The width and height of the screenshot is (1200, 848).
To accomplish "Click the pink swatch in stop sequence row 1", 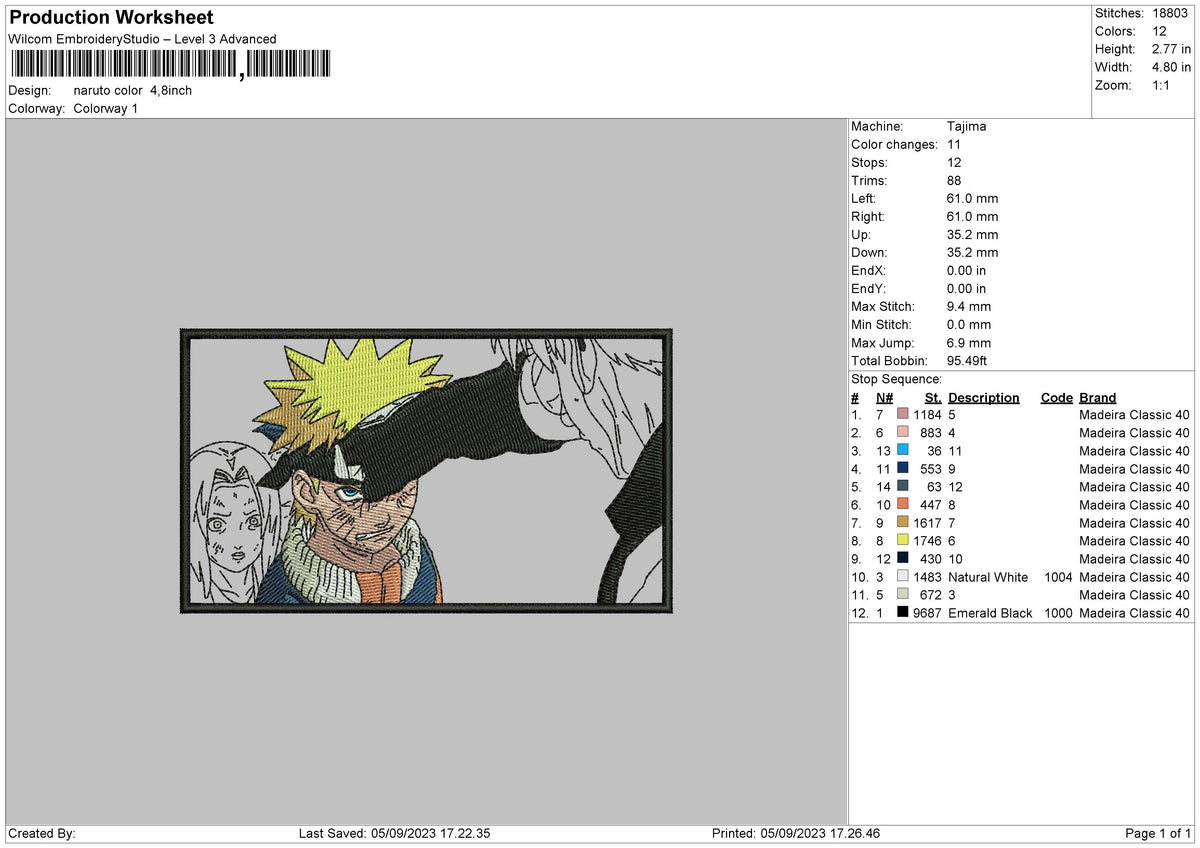I will click(x=903, y=414).
